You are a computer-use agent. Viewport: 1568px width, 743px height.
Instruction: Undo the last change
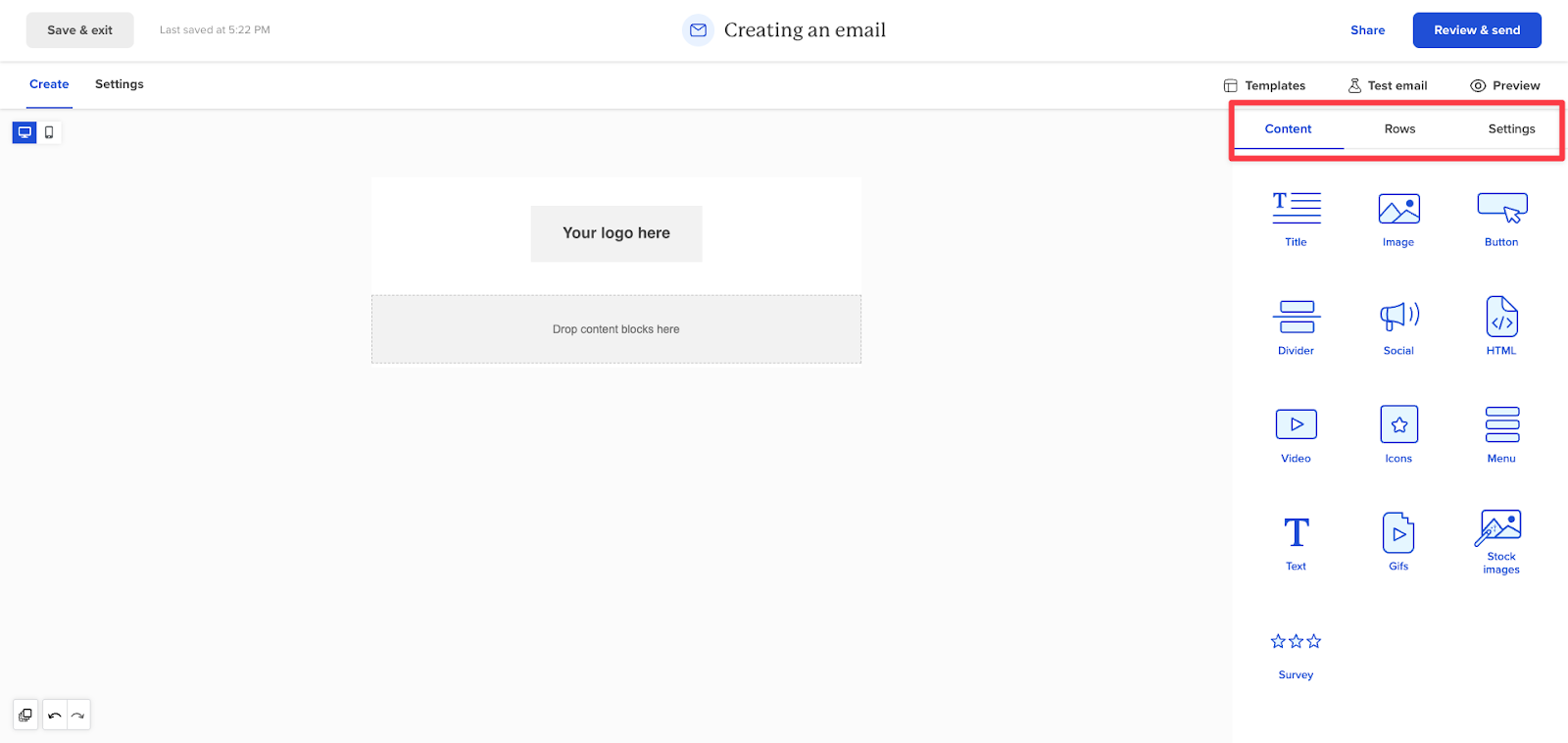coord(55,715)
